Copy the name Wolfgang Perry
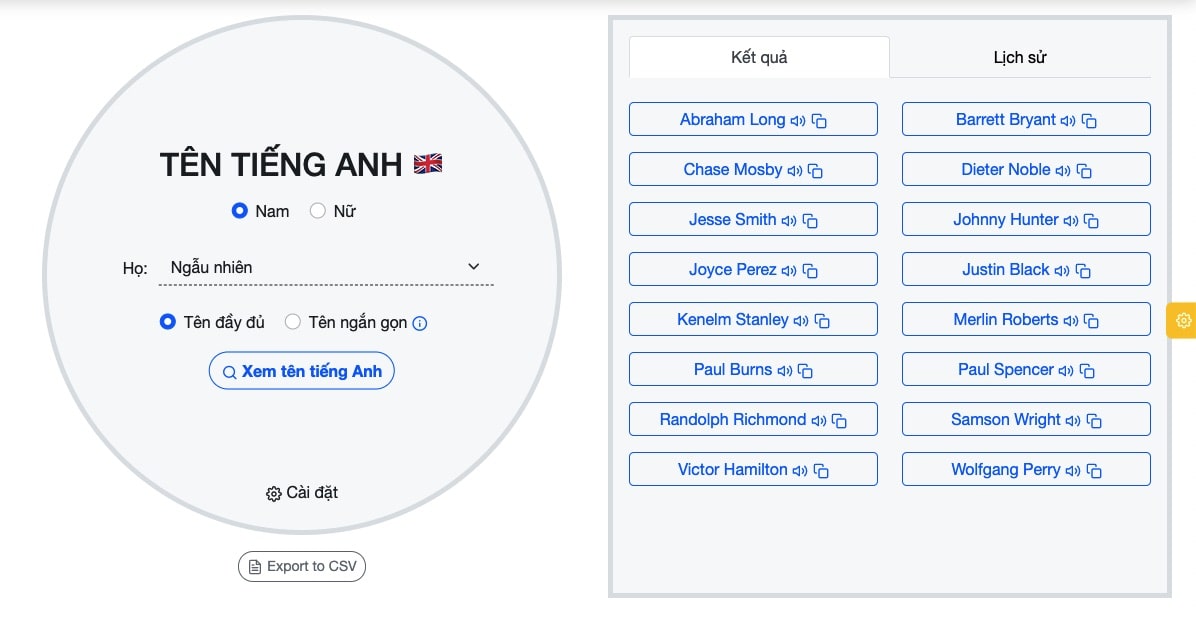 pyautogui.click(x=1096, y=470)
